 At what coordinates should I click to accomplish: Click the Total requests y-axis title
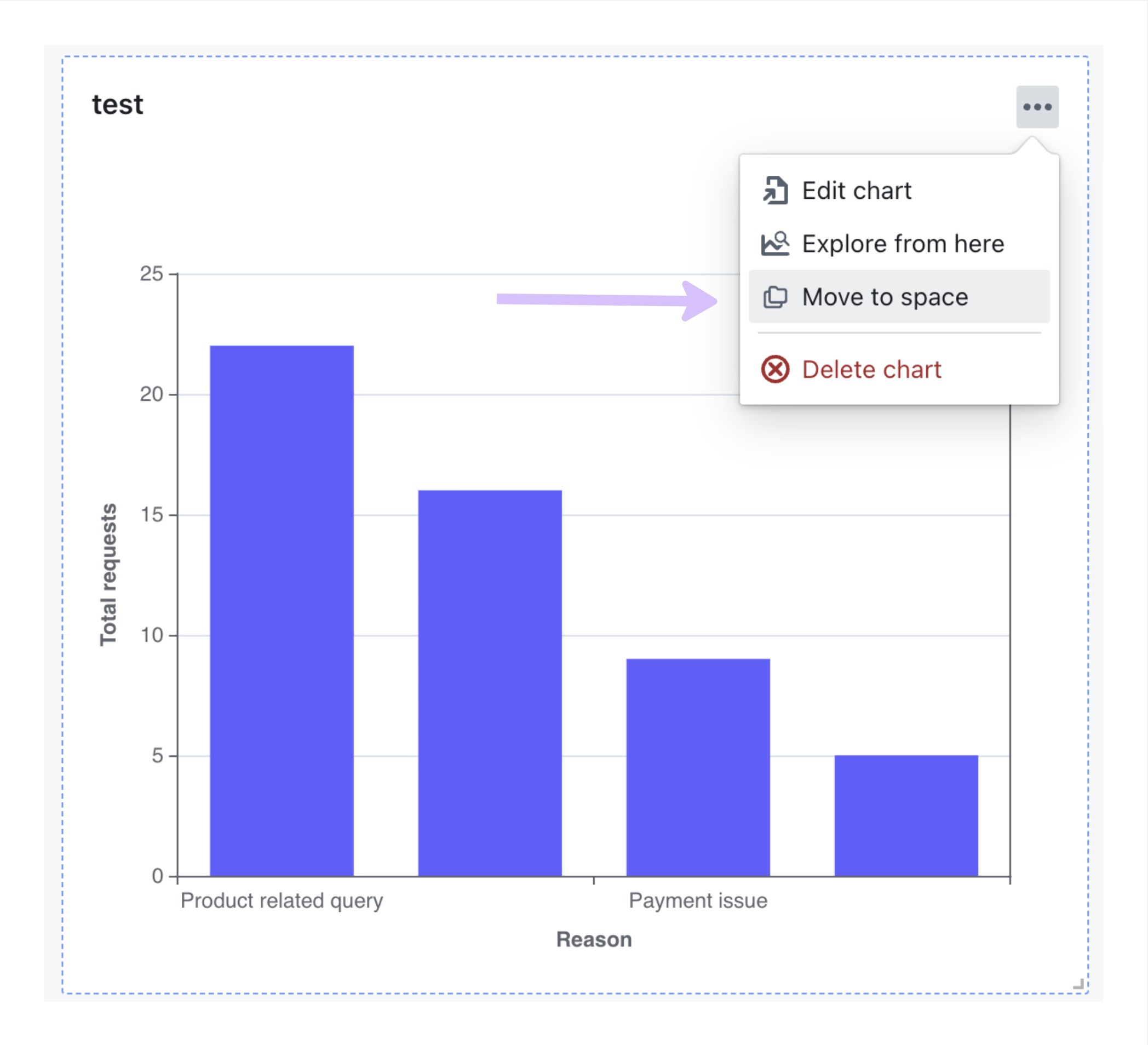point(108,574)
